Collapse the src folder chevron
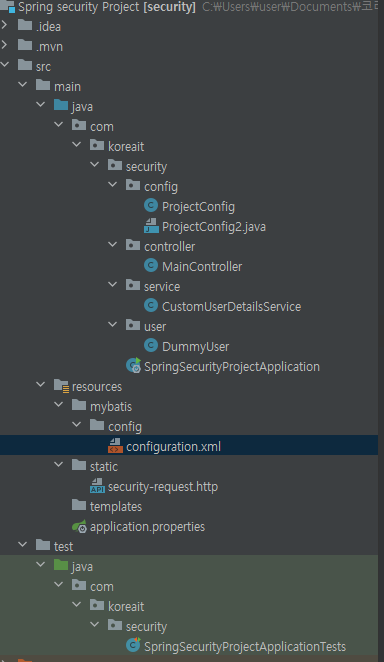Viewport: 384px width, 662px height. 5,65
